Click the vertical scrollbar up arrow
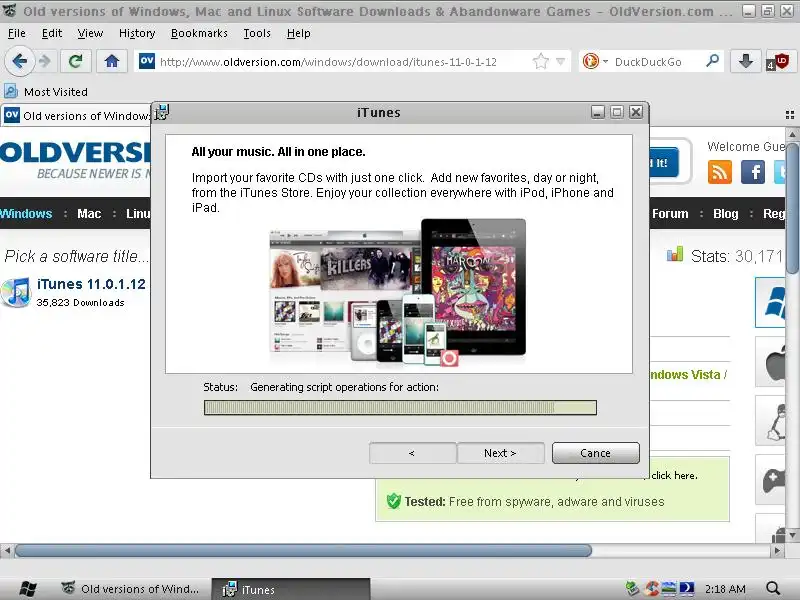 click(x=792, y=135)
